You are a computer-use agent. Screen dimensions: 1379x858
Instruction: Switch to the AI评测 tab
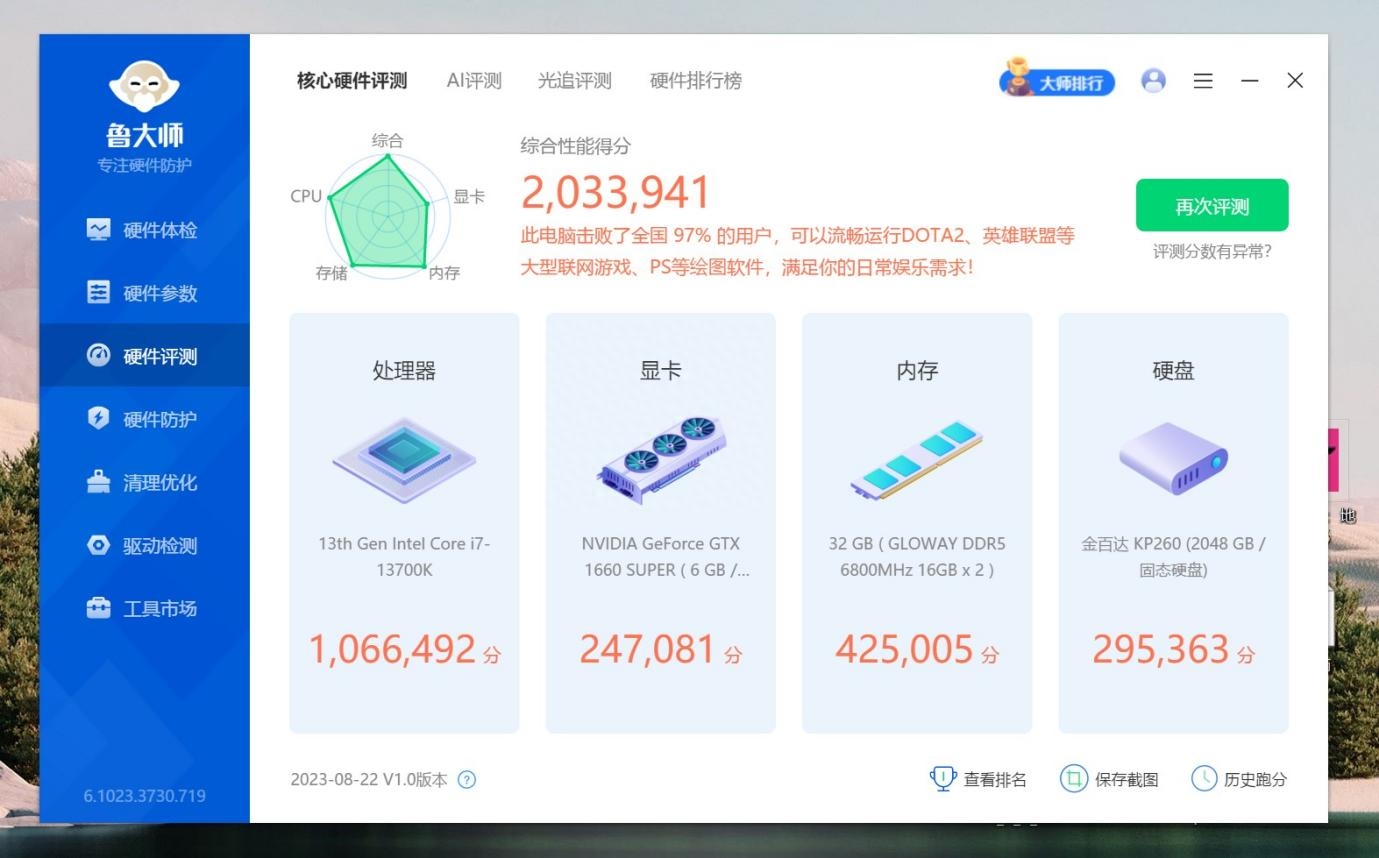[474, 81]
